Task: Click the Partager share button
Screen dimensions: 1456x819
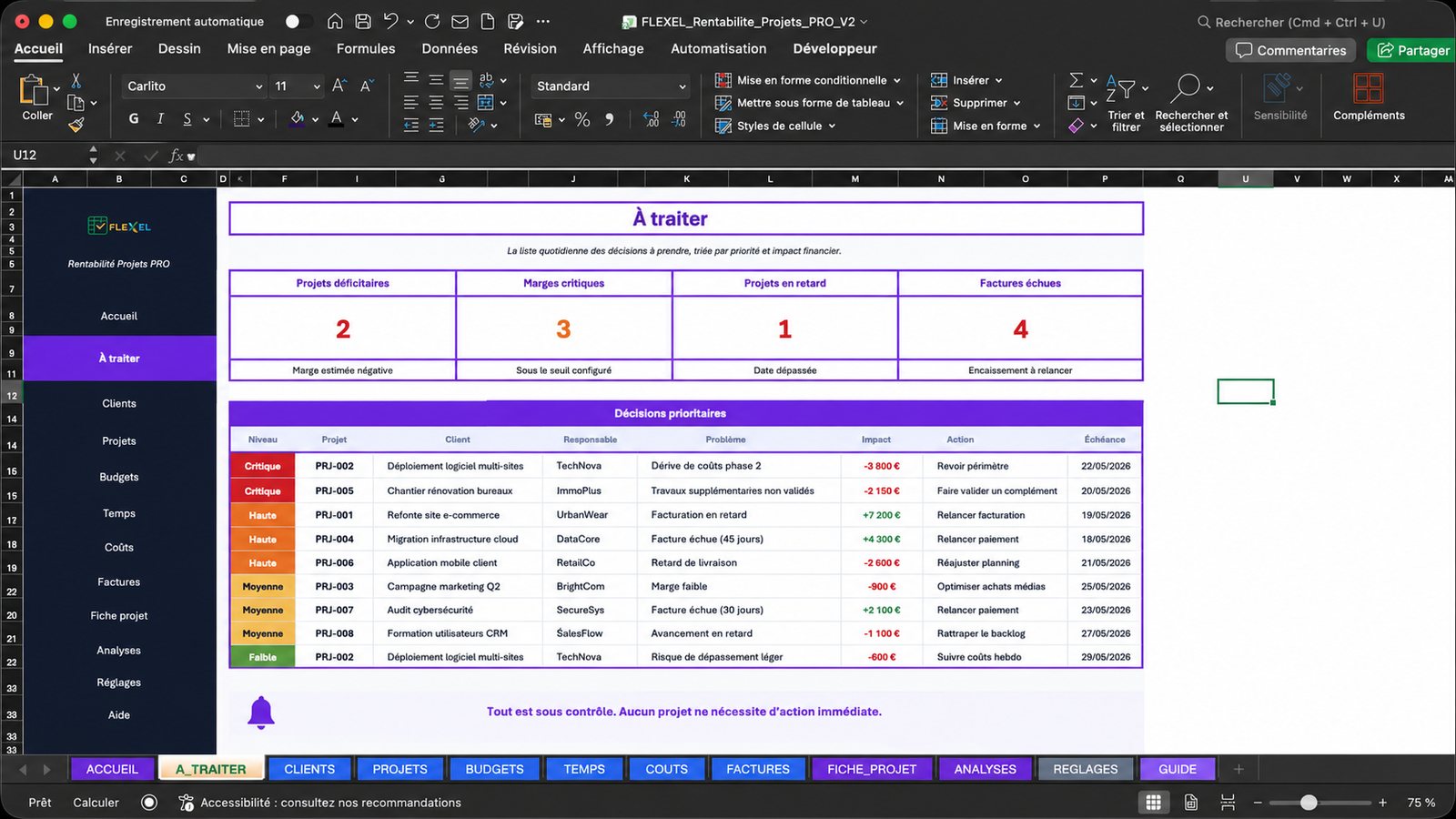Action: point(1413,50)
